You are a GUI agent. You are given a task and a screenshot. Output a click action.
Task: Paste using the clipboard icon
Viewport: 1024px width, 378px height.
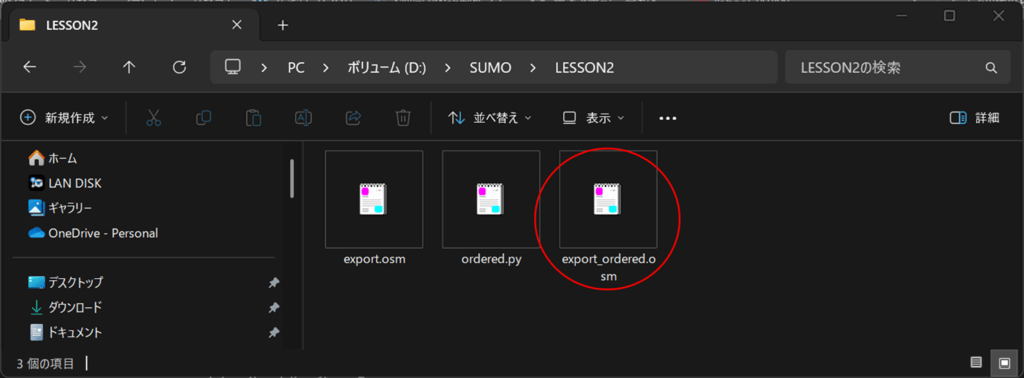coord(253,118)
